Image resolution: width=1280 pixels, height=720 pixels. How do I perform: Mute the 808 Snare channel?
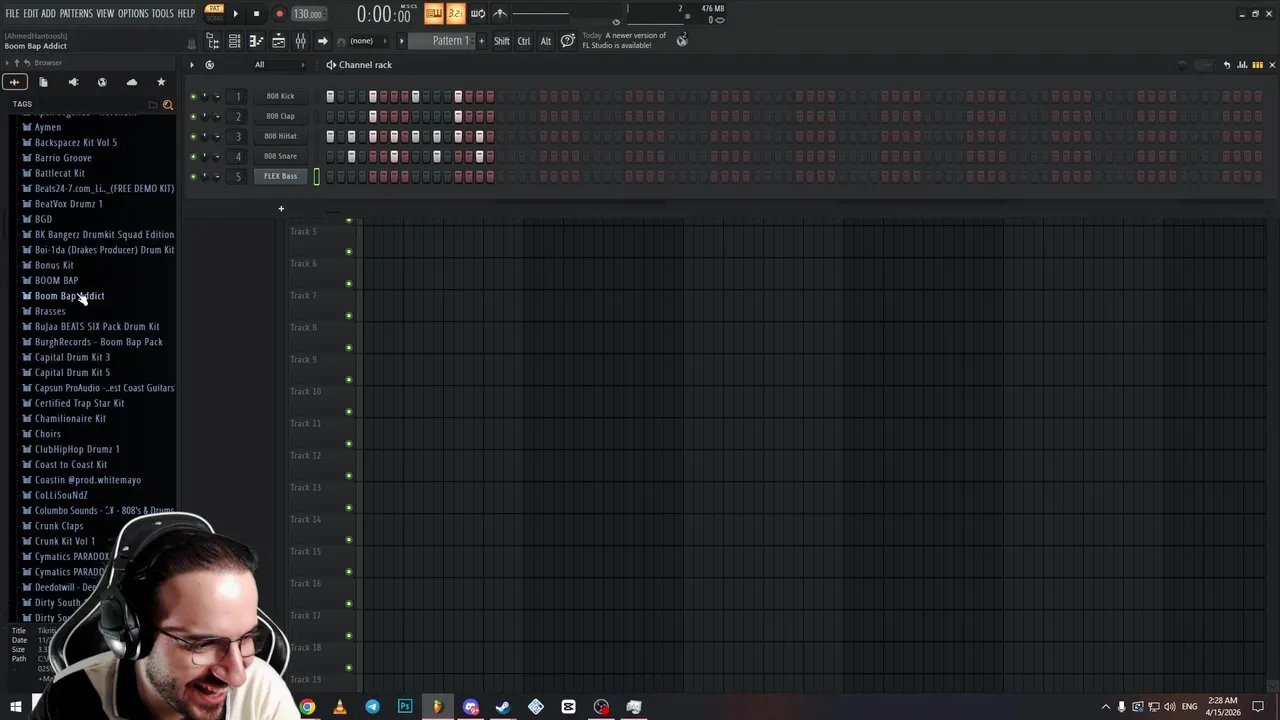click(x=193, y=156)
